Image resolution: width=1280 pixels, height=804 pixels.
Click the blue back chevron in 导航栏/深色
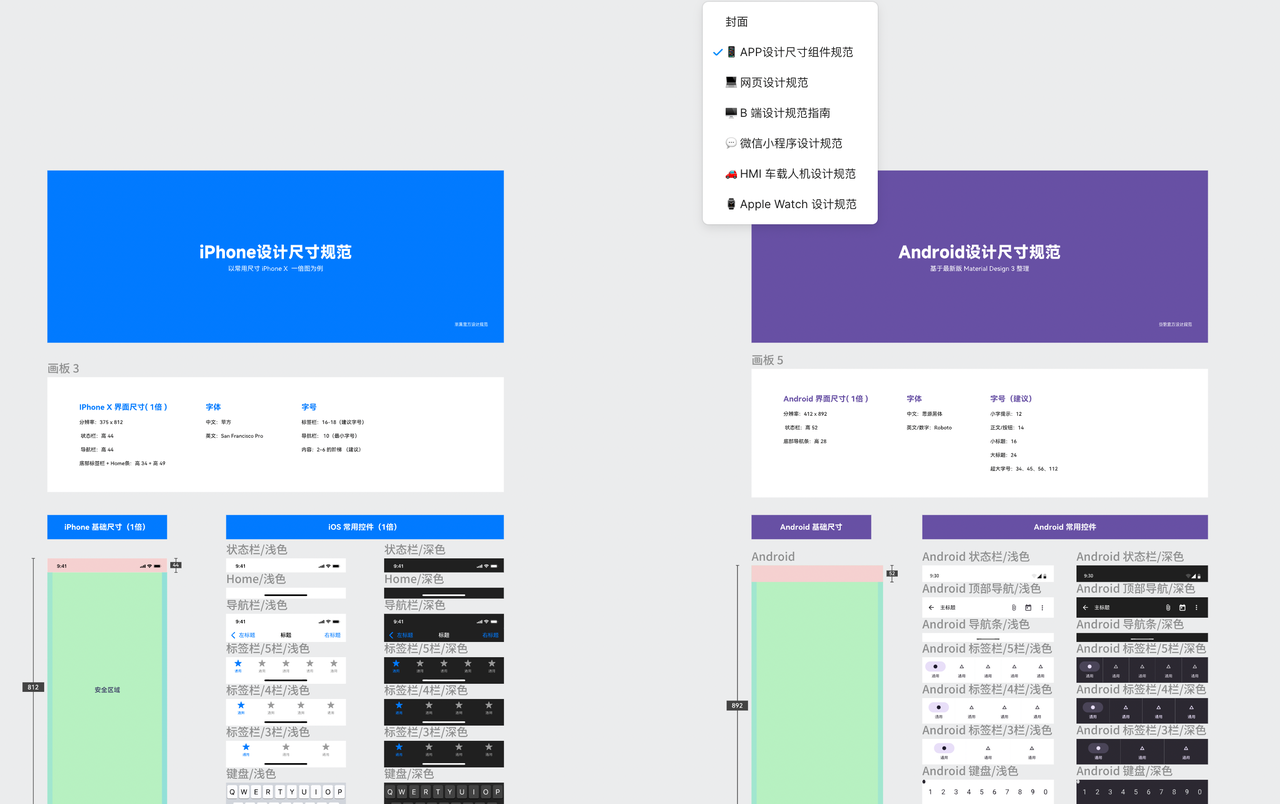(392, 635)
